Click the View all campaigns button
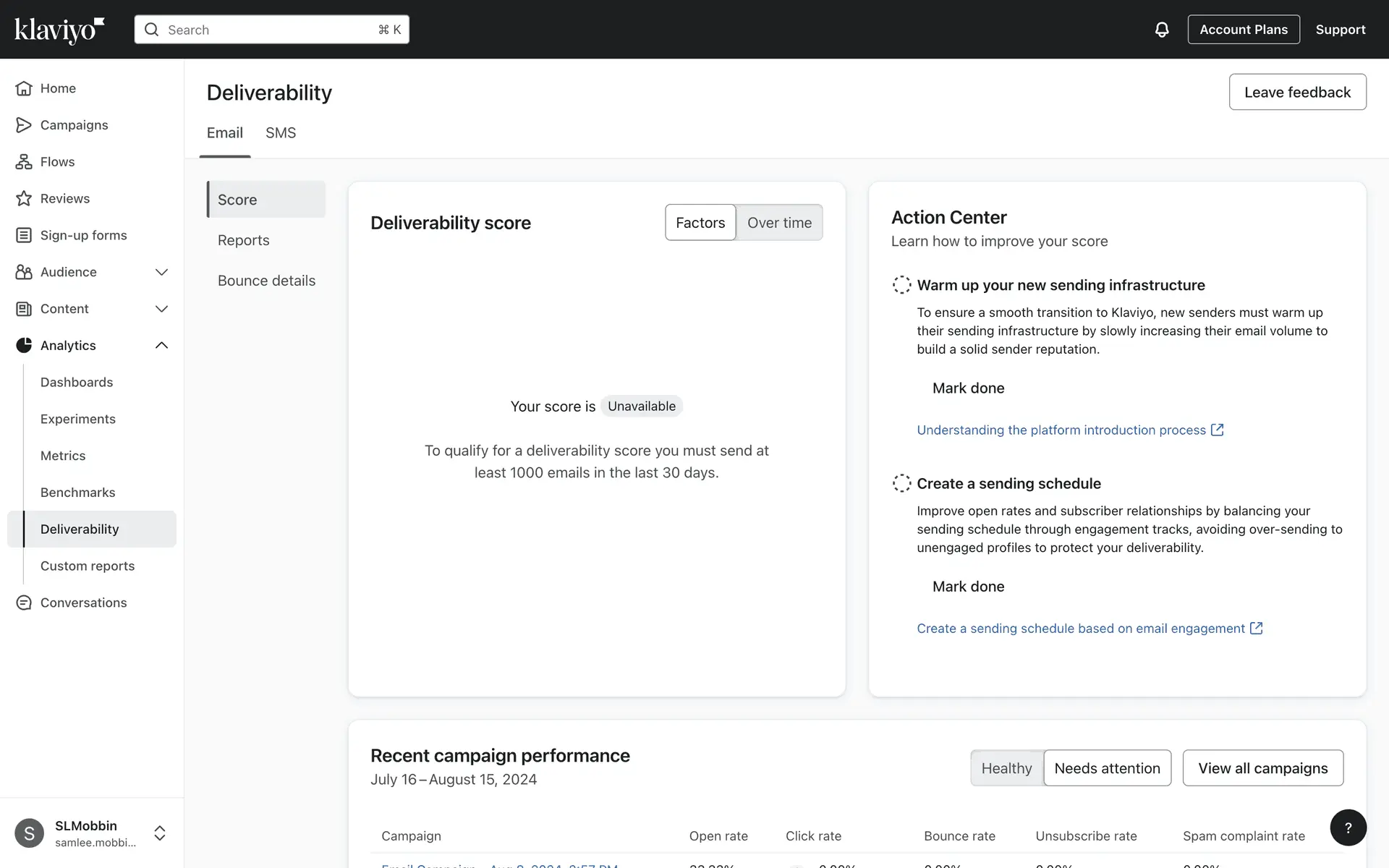Screen dimensions: 1389x868 coord(1262,768)
